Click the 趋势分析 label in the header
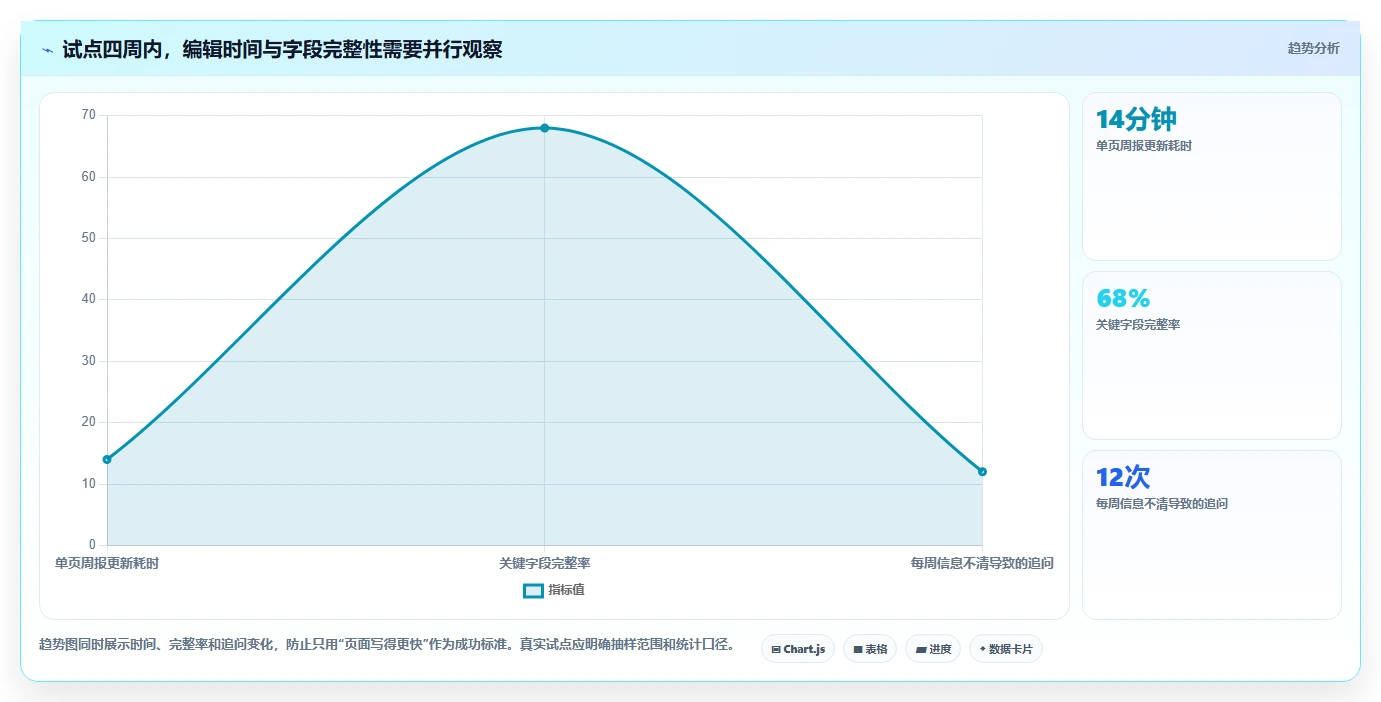This screenshot has width=1381, height=702. coord(1313,49)
